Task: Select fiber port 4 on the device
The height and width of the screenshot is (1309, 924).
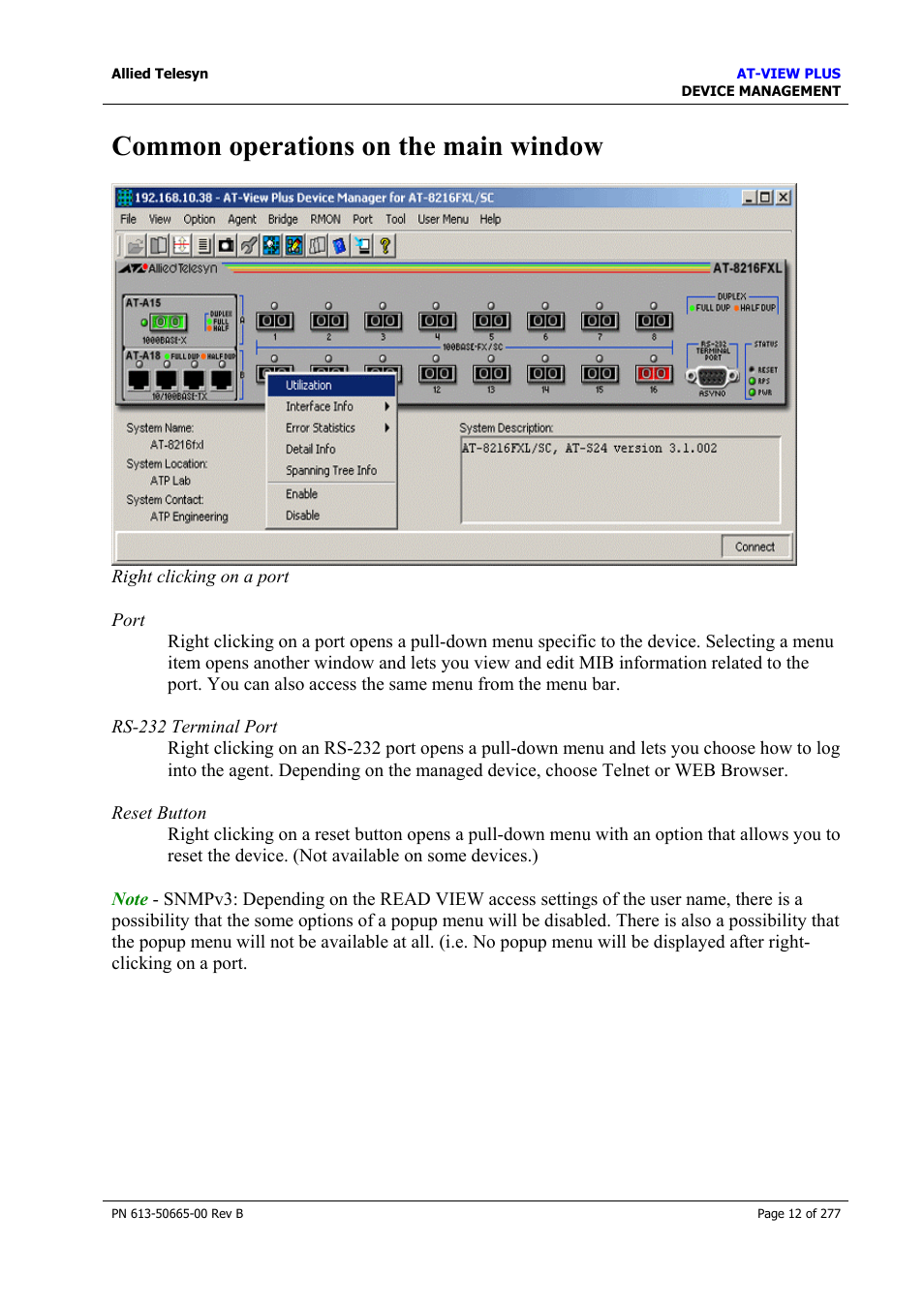Action: pyautogui.click(x=437, y=321)
